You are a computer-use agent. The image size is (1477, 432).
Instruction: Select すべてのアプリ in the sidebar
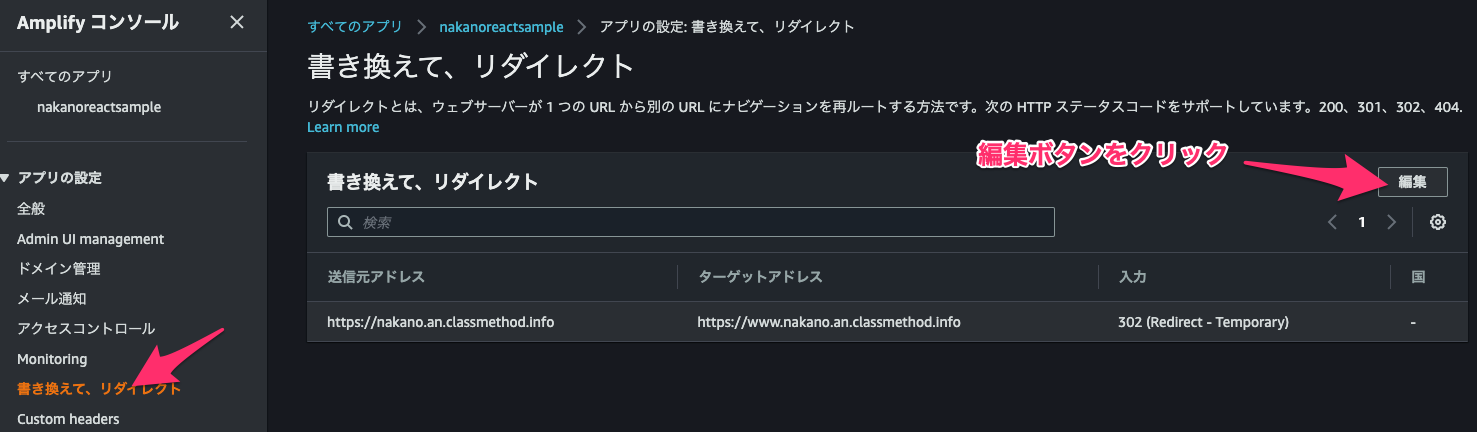pos(65,76)
